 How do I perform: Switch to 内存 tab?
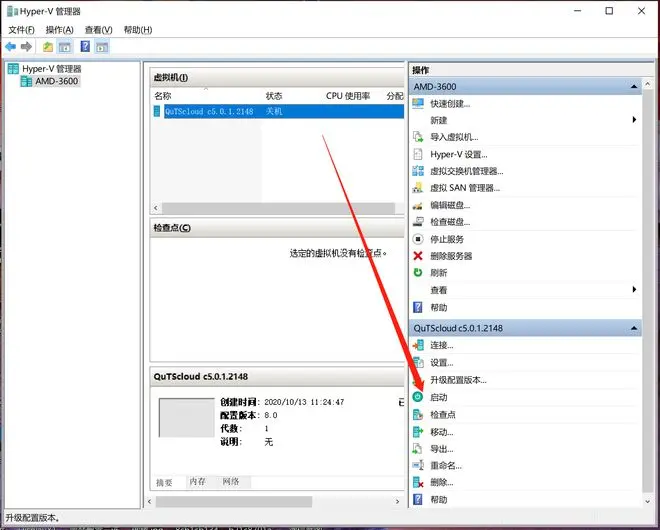(197, 482)
